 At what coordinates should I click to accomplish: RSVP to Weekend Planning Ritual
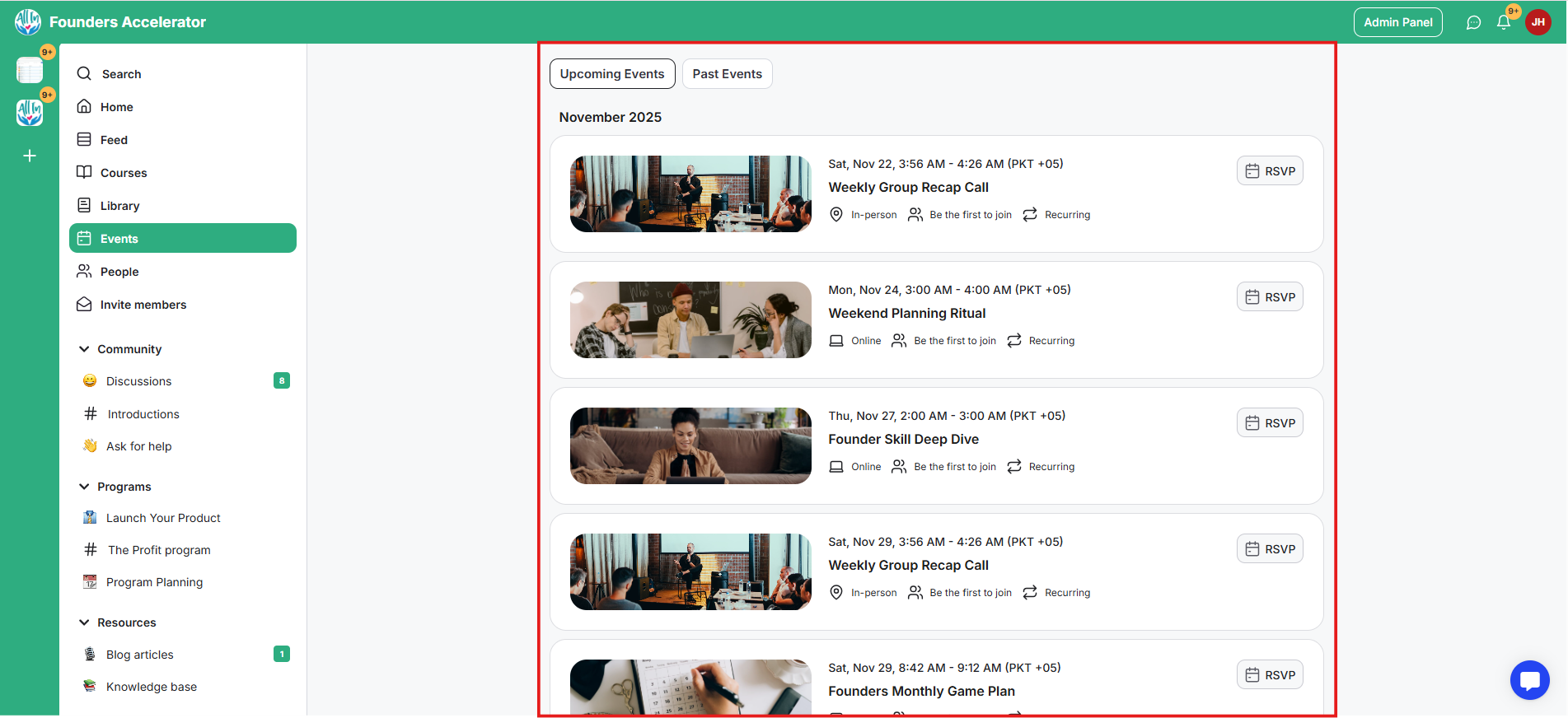click(x=1270, y=296)
